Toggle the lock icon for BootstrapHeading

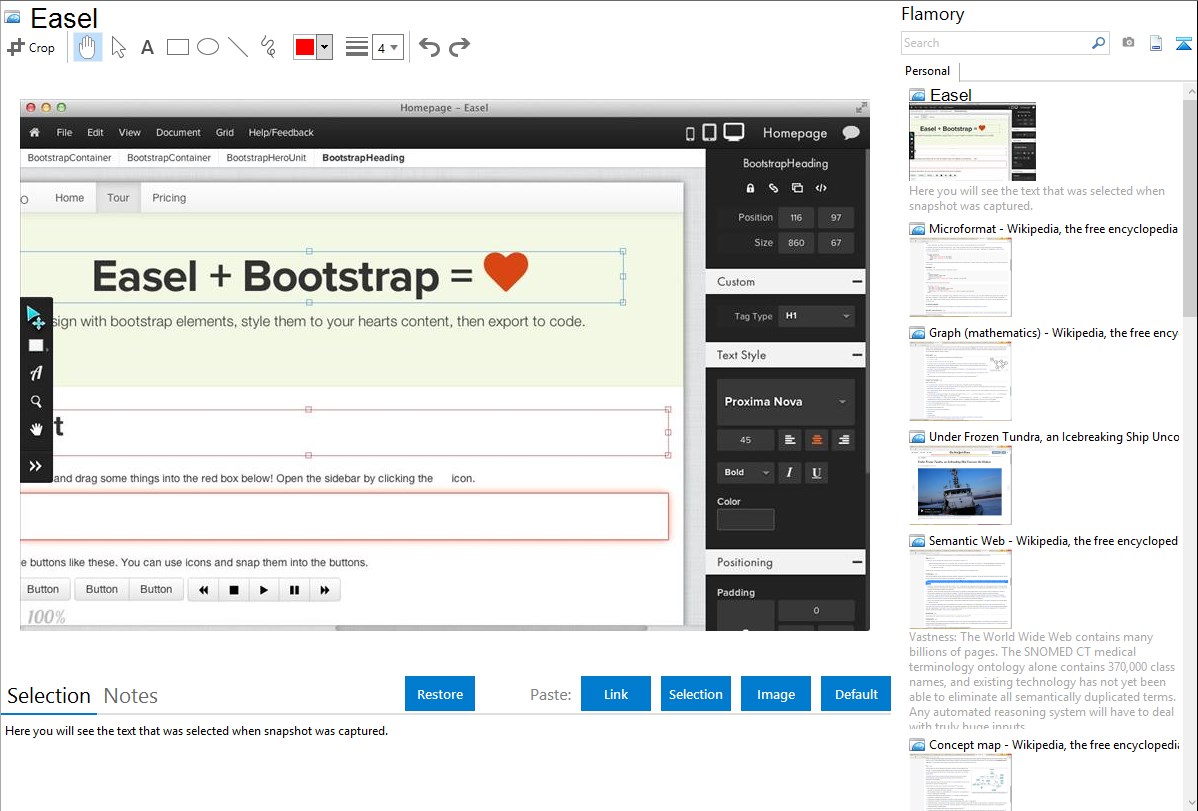coord(750,188)
